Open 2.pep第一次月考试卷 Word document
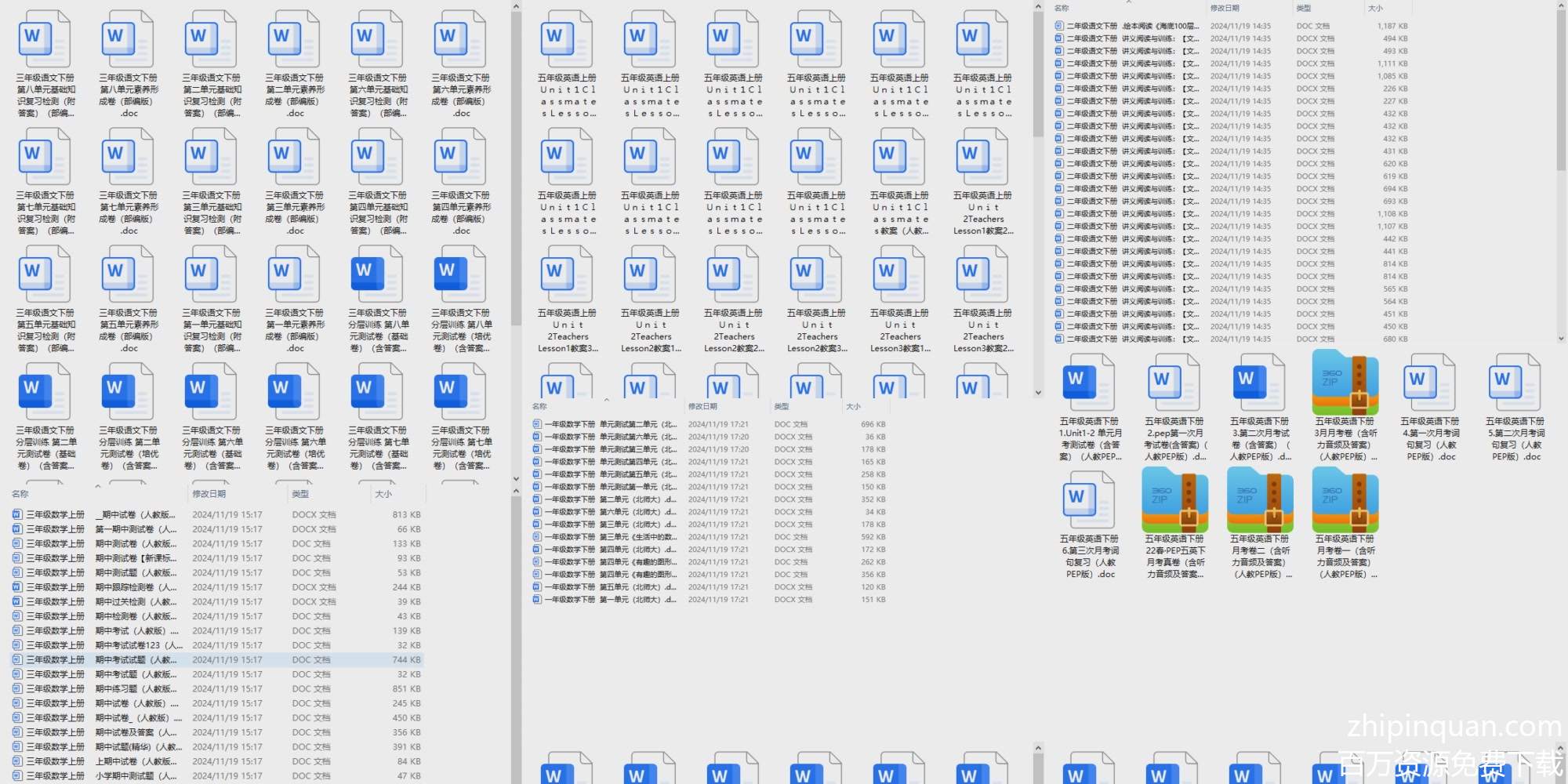 pos(1174,384)
